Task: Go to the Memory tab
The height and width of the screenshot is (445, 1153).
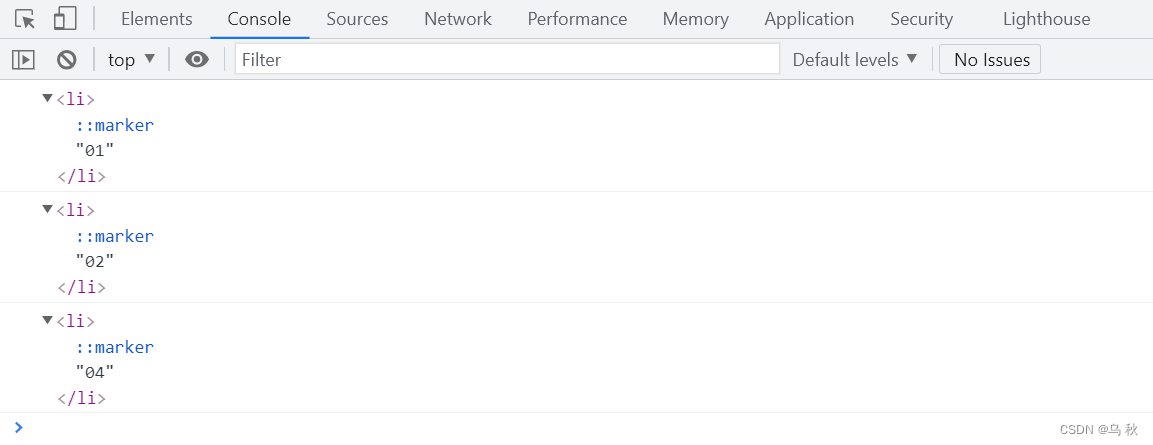Action: click(x=696, y=19)
